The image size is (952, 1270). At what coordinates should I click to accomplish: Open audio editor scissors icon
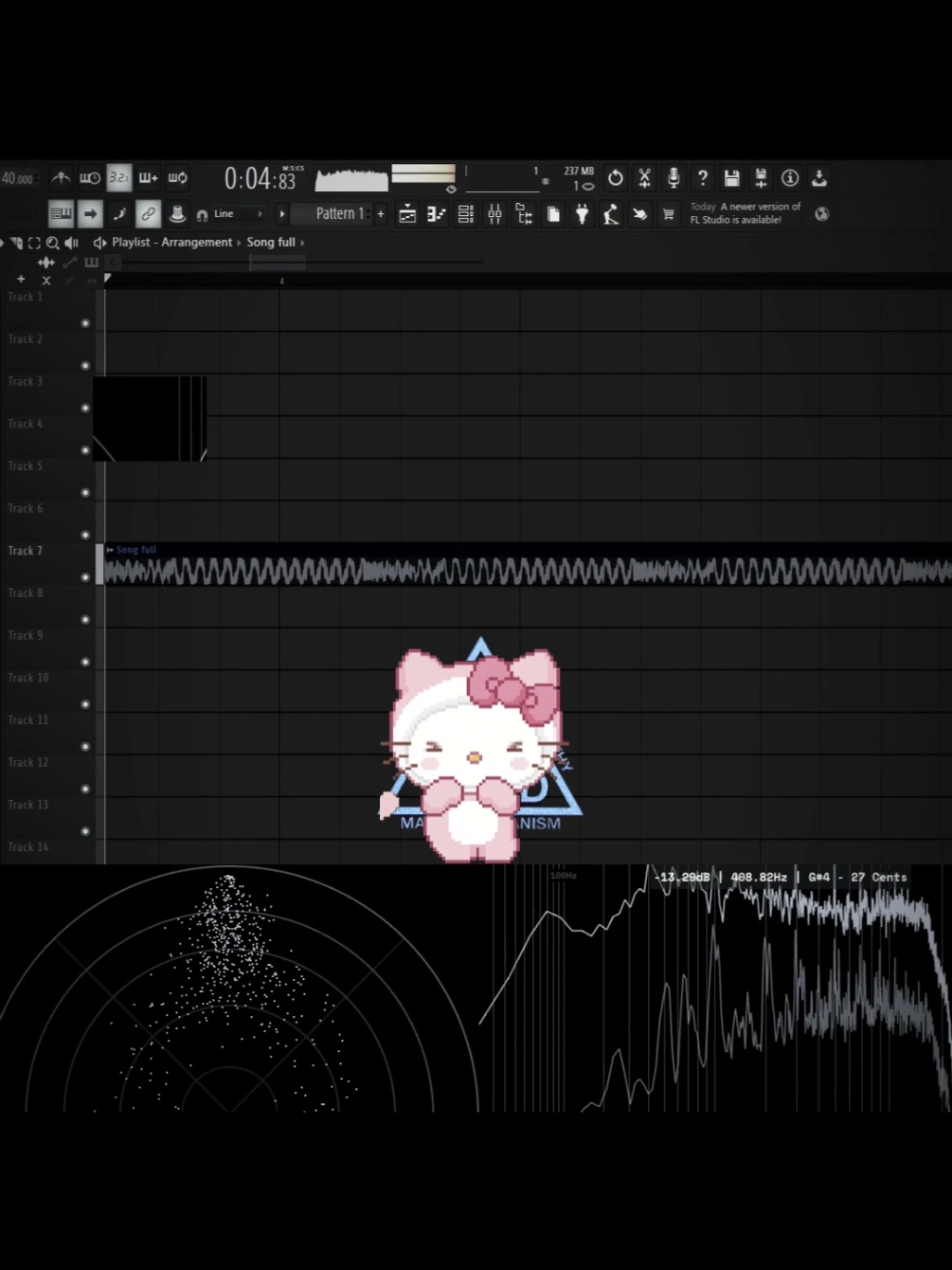pyautogui.click(x=644, y=178)
